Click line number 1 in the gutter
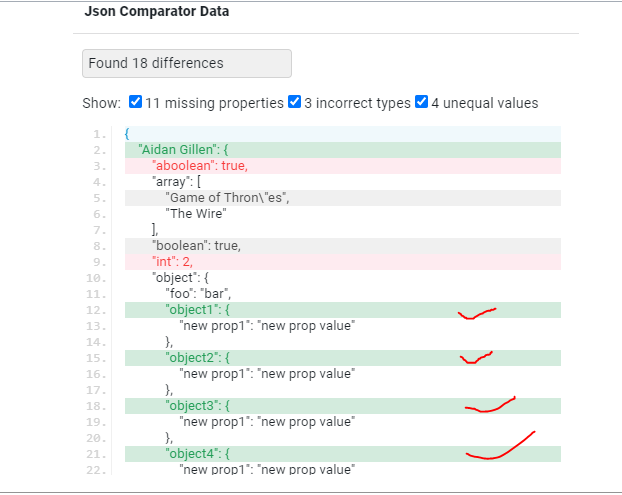622x495 pixels. pyautogui.click(x=99, y=133)
